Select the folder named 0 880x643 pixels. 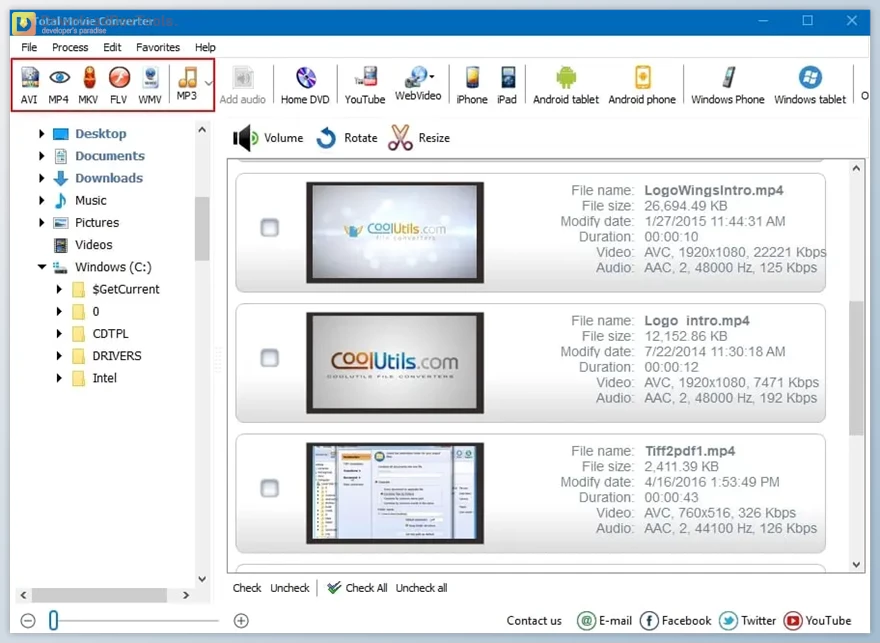coord(86,311)
